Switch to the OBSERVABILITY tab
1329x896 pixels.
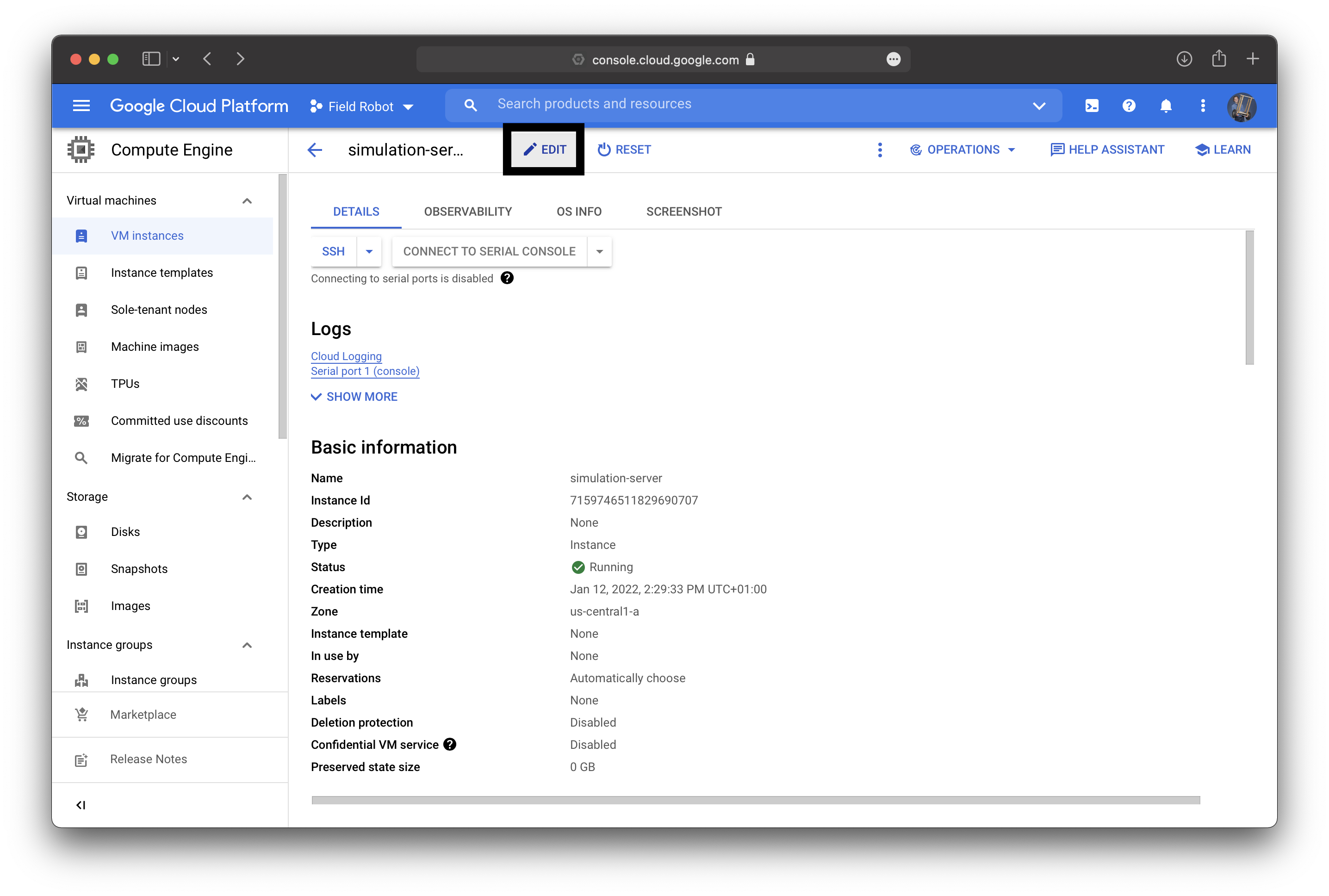[x=467, y=212]
